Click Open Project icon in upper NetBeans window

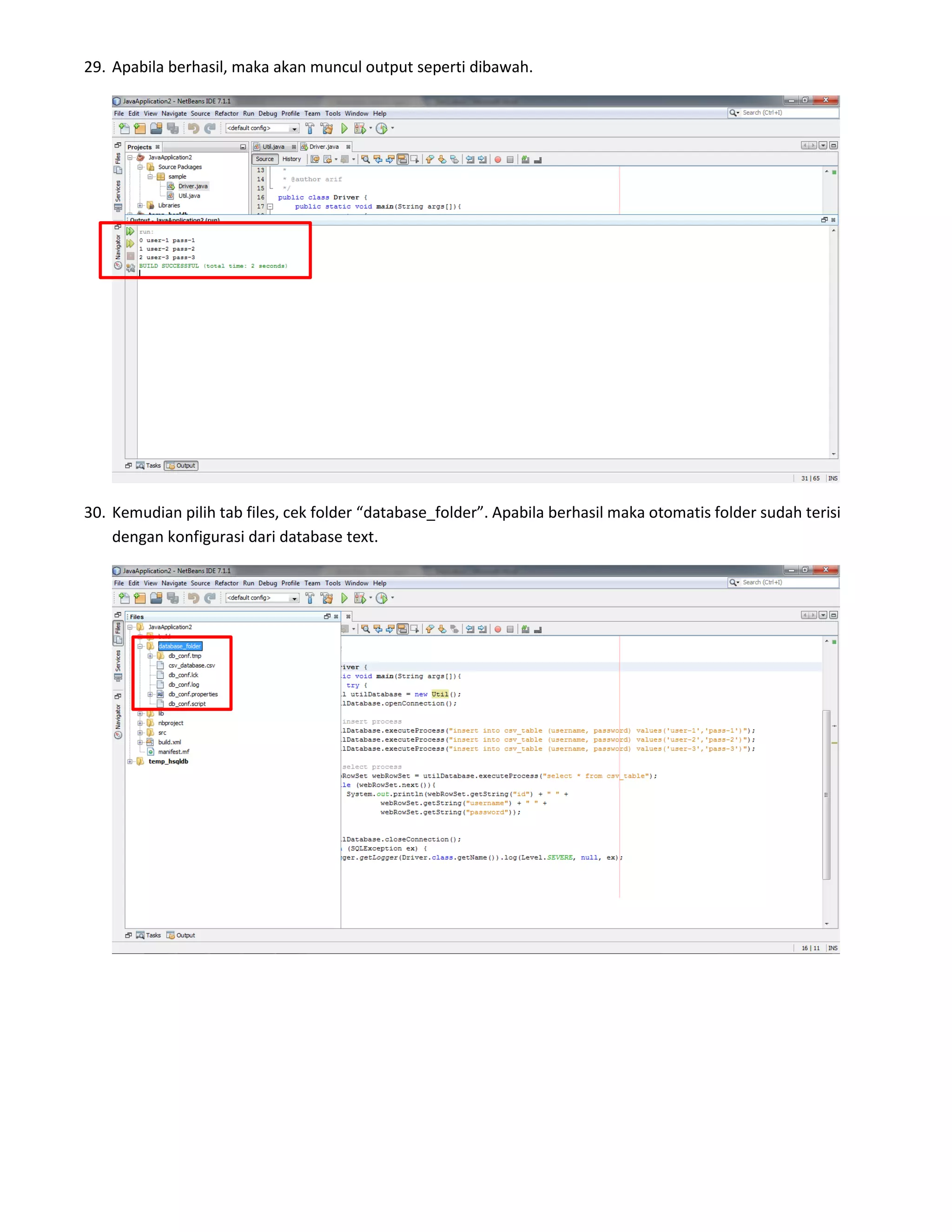[x=156, y=129]
